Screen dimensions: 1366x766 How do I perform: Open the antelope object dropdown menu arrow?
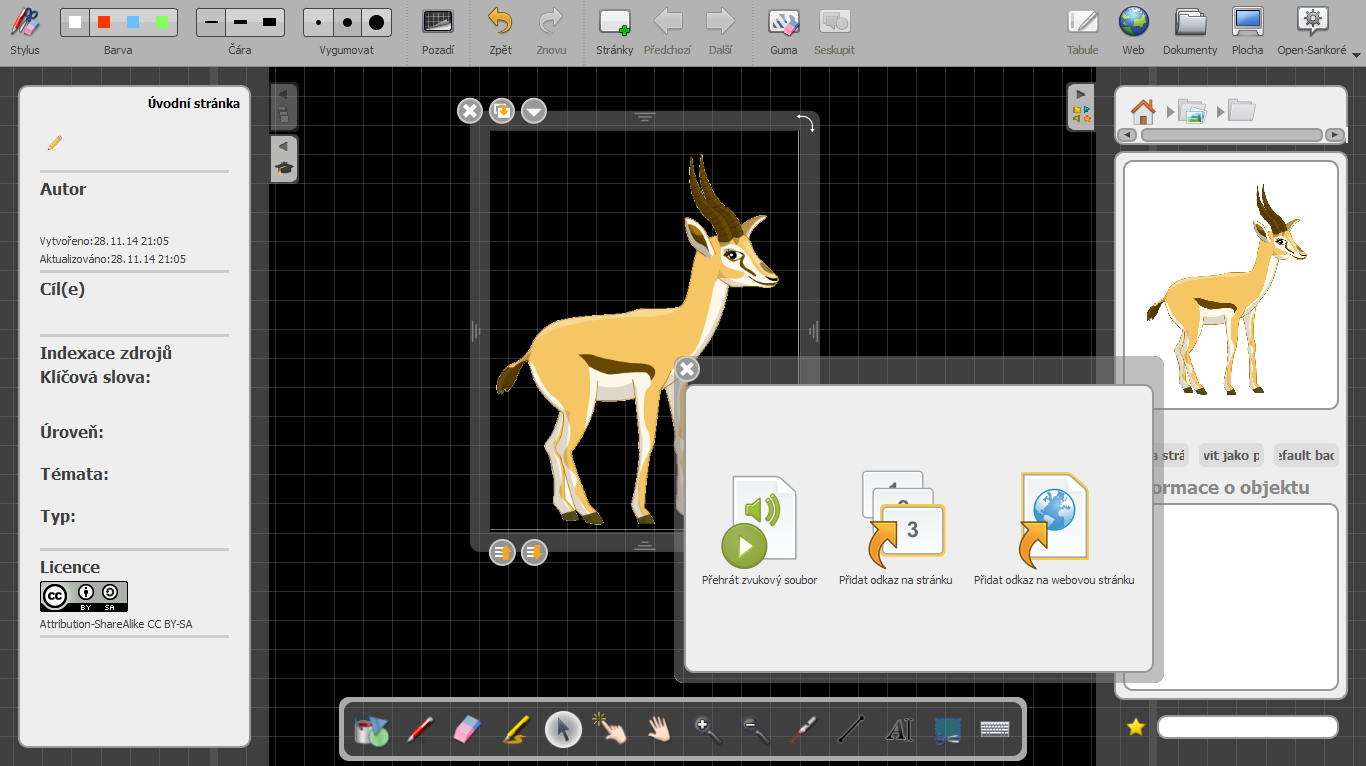pyautogui.click(x=534, y=111)
